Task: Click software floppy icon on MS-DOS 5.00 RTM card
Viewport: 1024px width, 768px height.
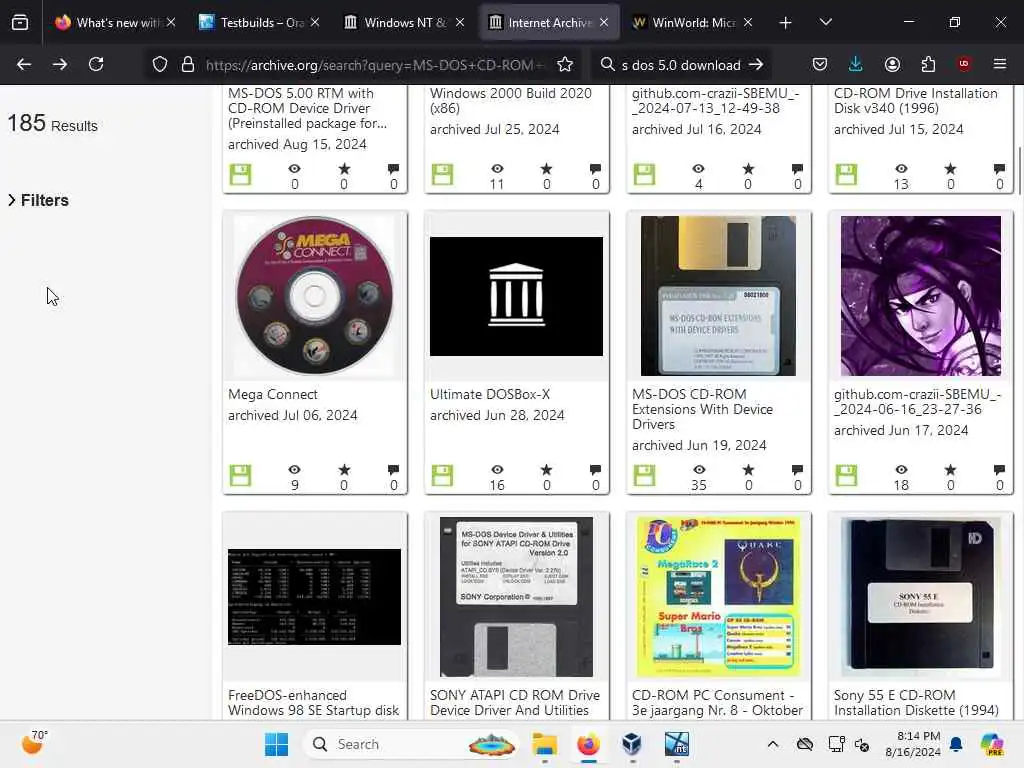Action: (x=240, y=174)
